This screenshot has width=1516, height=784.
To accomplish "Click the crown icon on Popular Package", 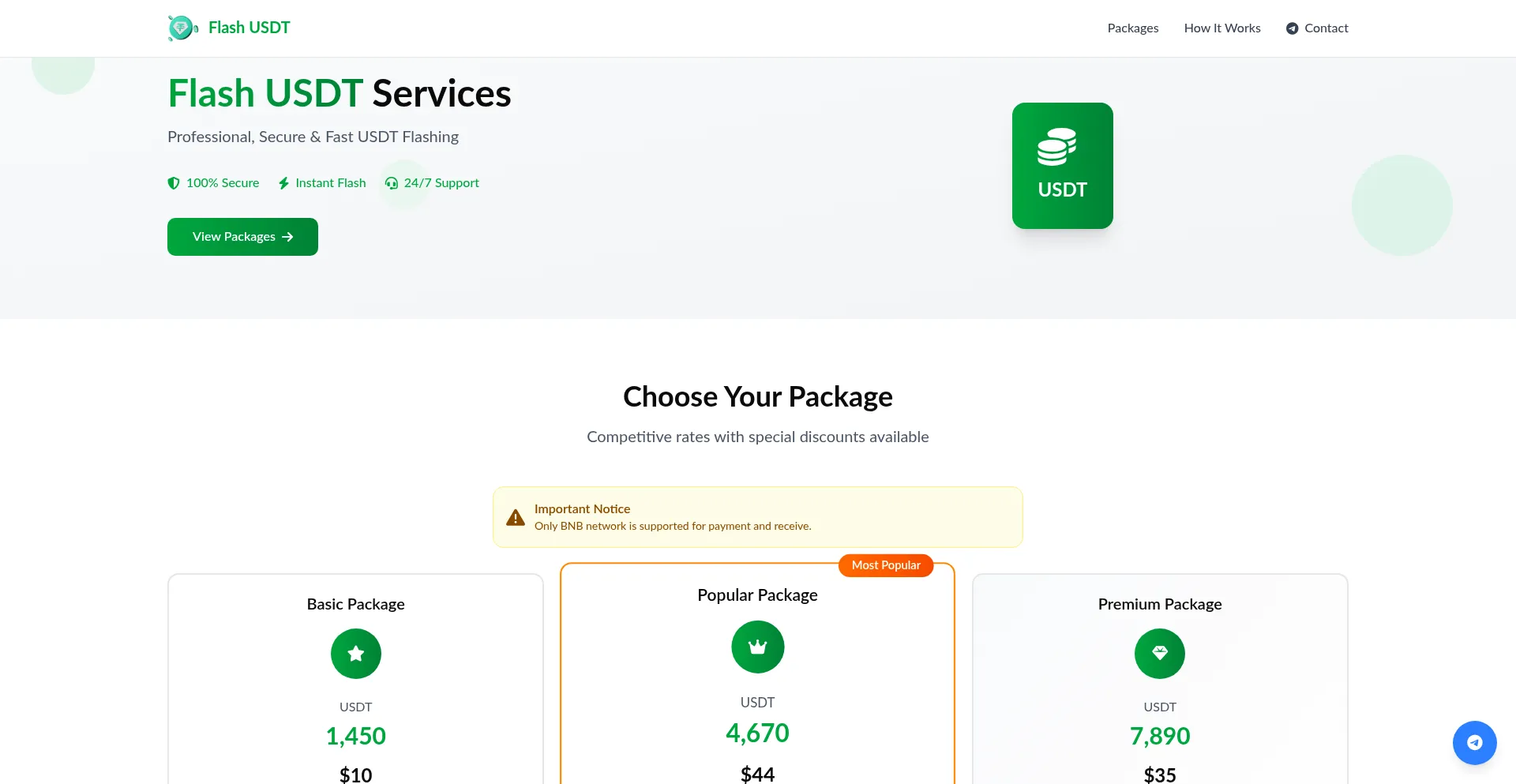I will (757, 647).
